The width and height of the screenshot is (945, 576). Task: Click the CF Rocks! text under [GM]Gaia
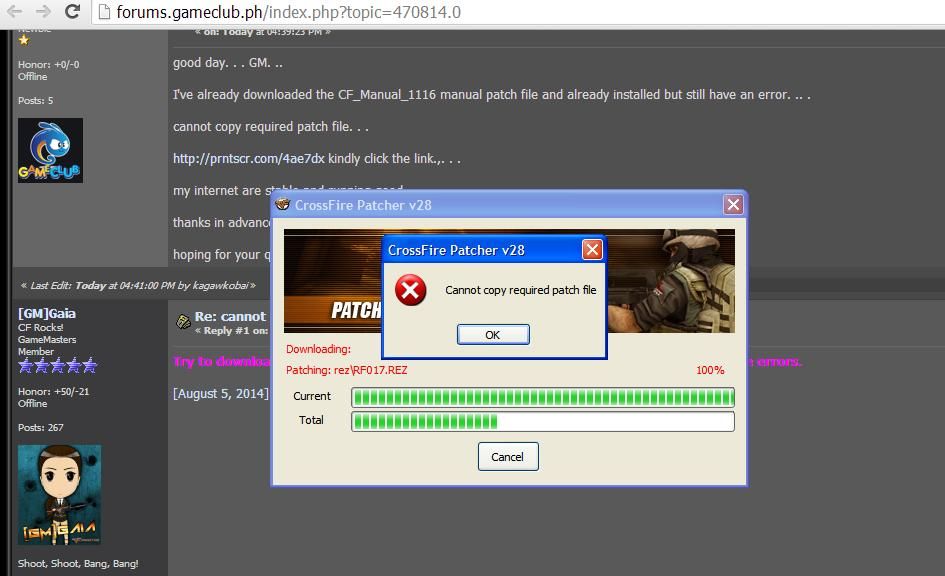[40, 327]
